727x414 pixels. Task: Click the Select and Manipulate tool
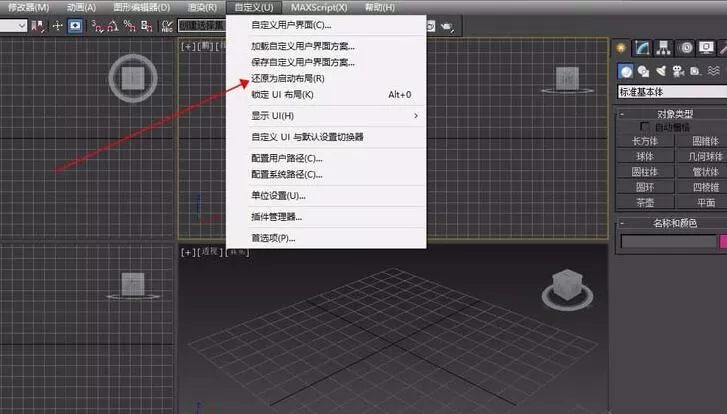(x=57, y=26)
